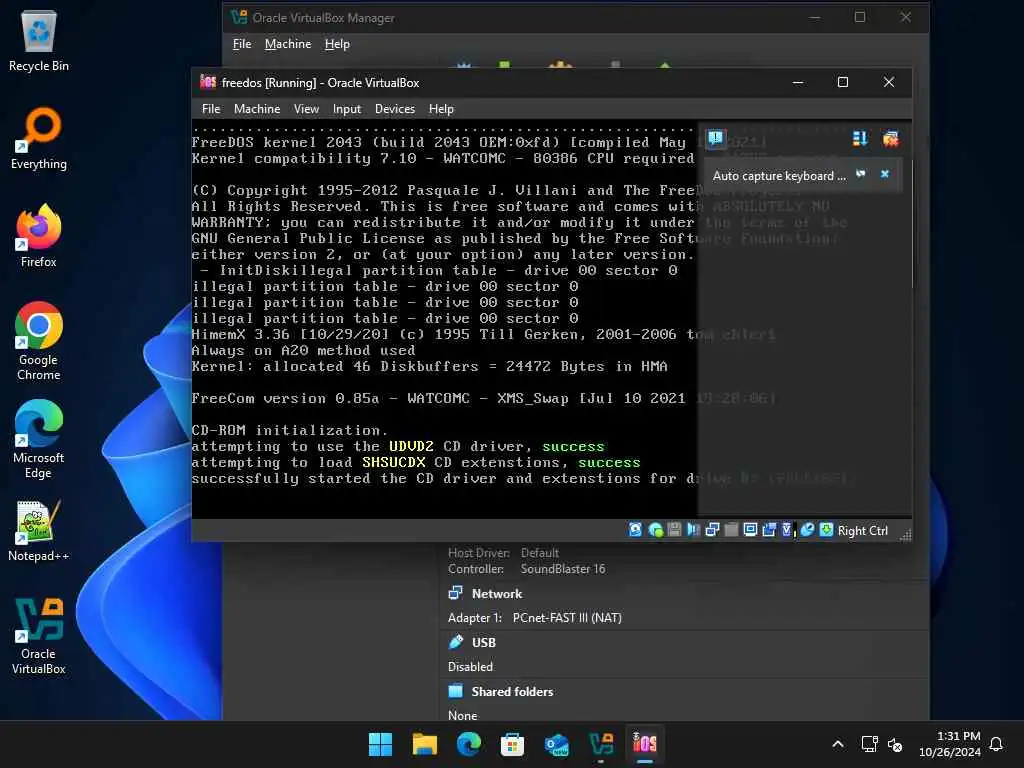Click 'Disabled' text under USB section
The width and height of the screenshot is (1024, 768).
(x=470, y=667)
